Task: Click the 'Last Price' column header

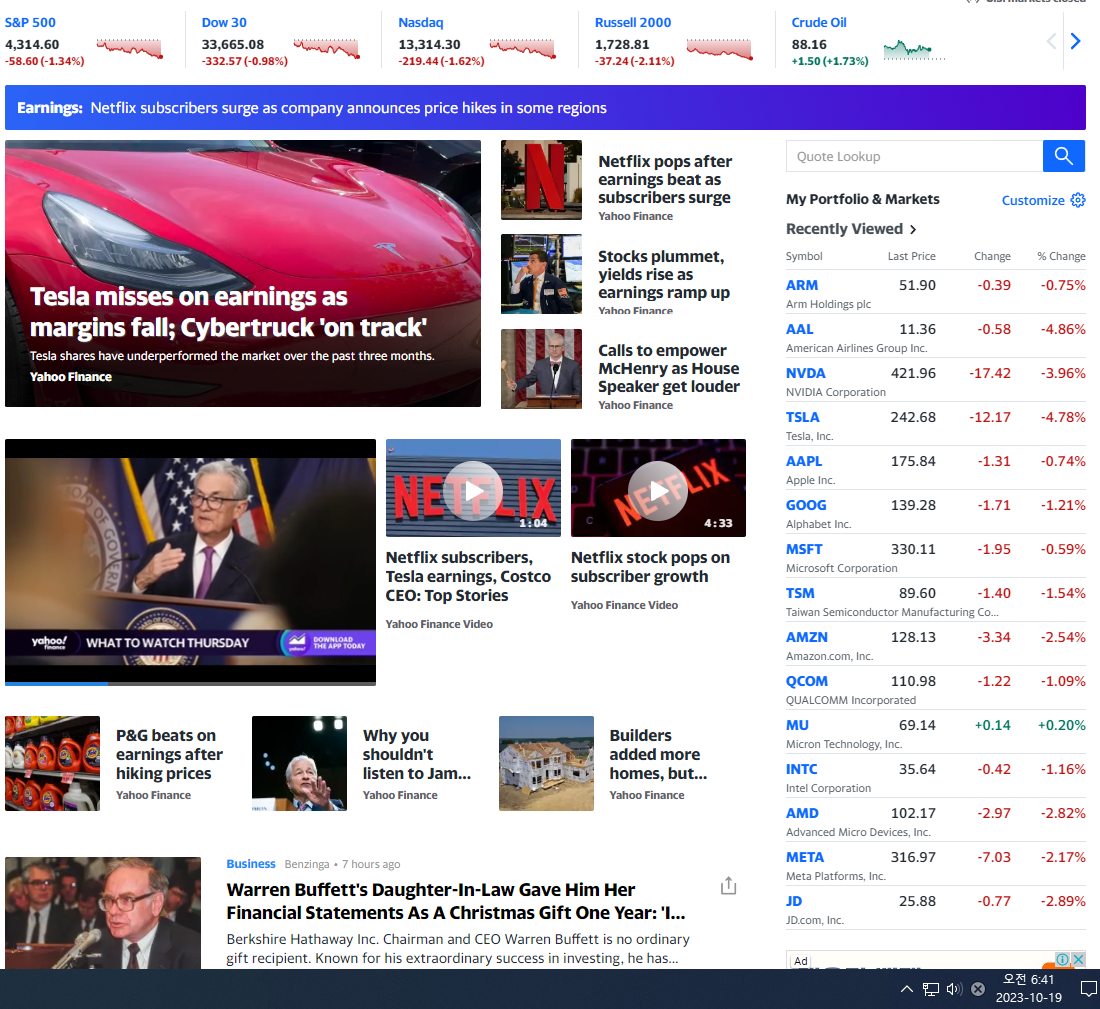Action: (911, 256)
